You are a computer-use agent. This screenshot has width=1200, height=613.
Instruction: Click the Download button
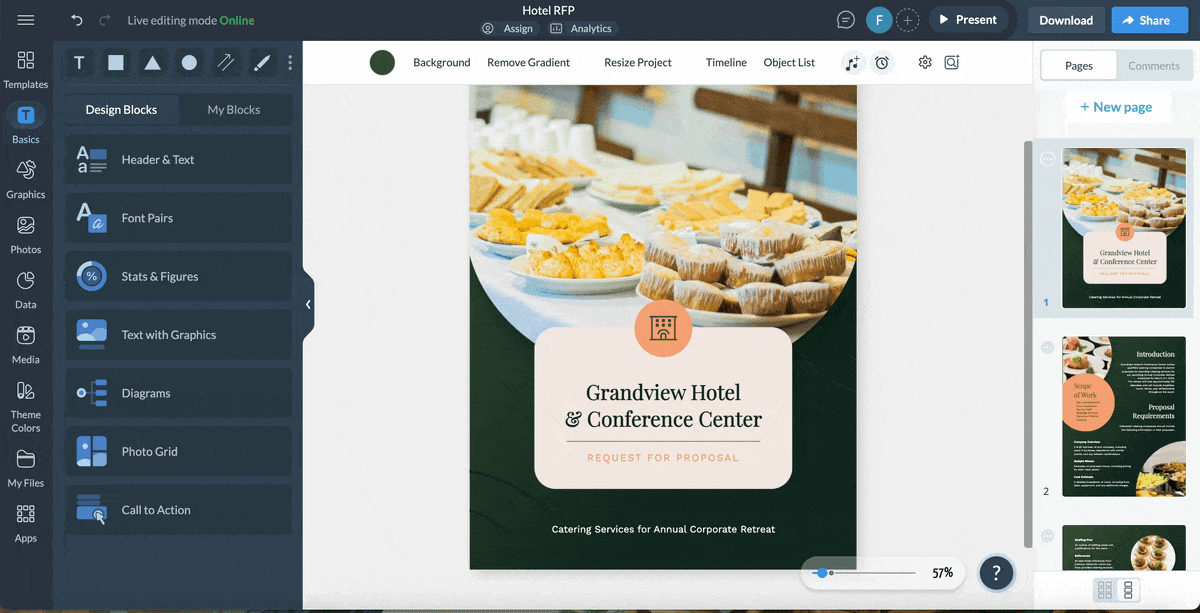click(x=1065, y=20)
